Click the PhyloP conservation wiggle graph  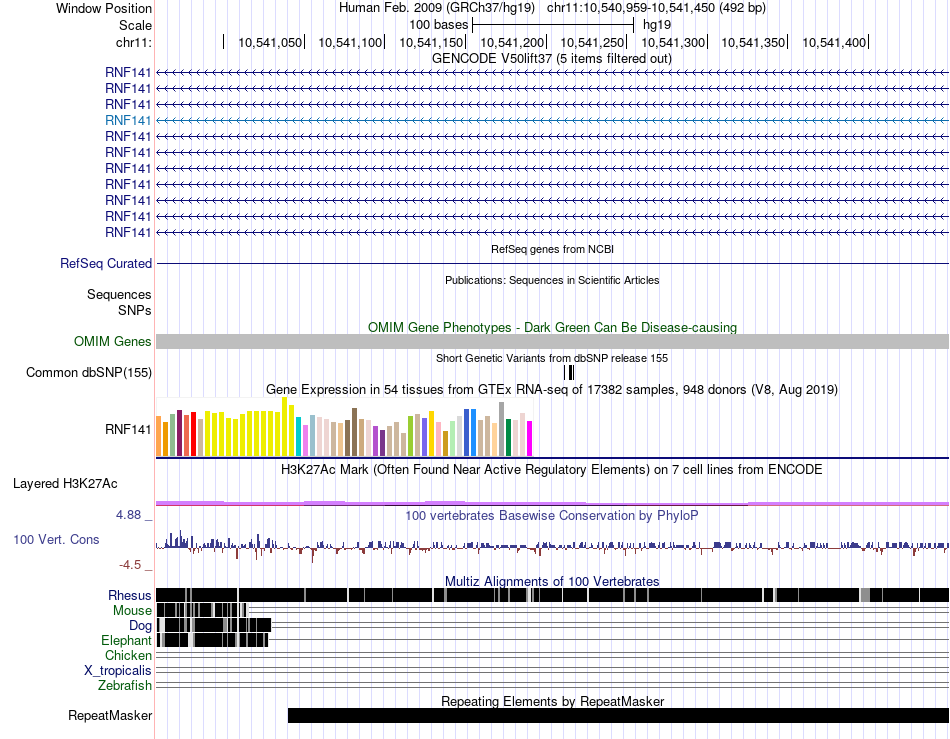[552, 545]
